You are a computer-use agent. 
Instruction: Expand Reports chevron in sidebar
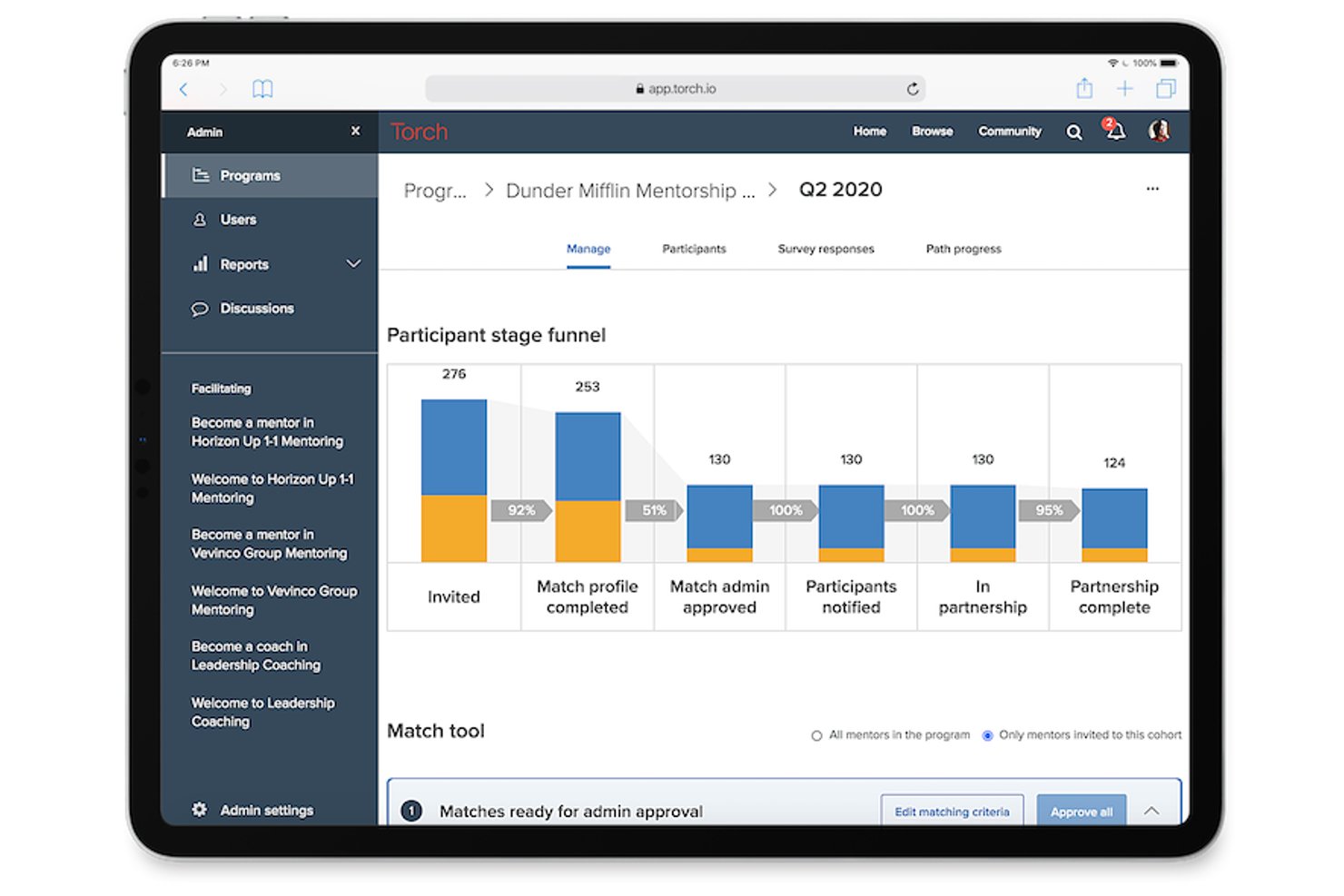pyautogui.click(x=353, y=264)
